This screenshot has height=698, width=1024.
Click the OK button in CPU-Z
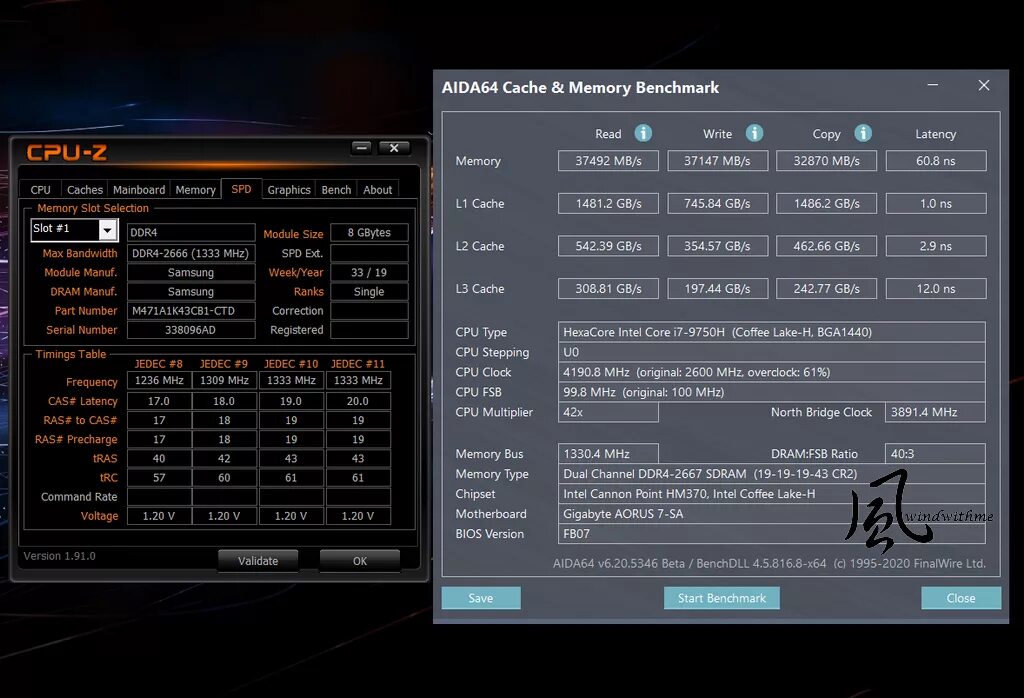(x=360, y=561)
